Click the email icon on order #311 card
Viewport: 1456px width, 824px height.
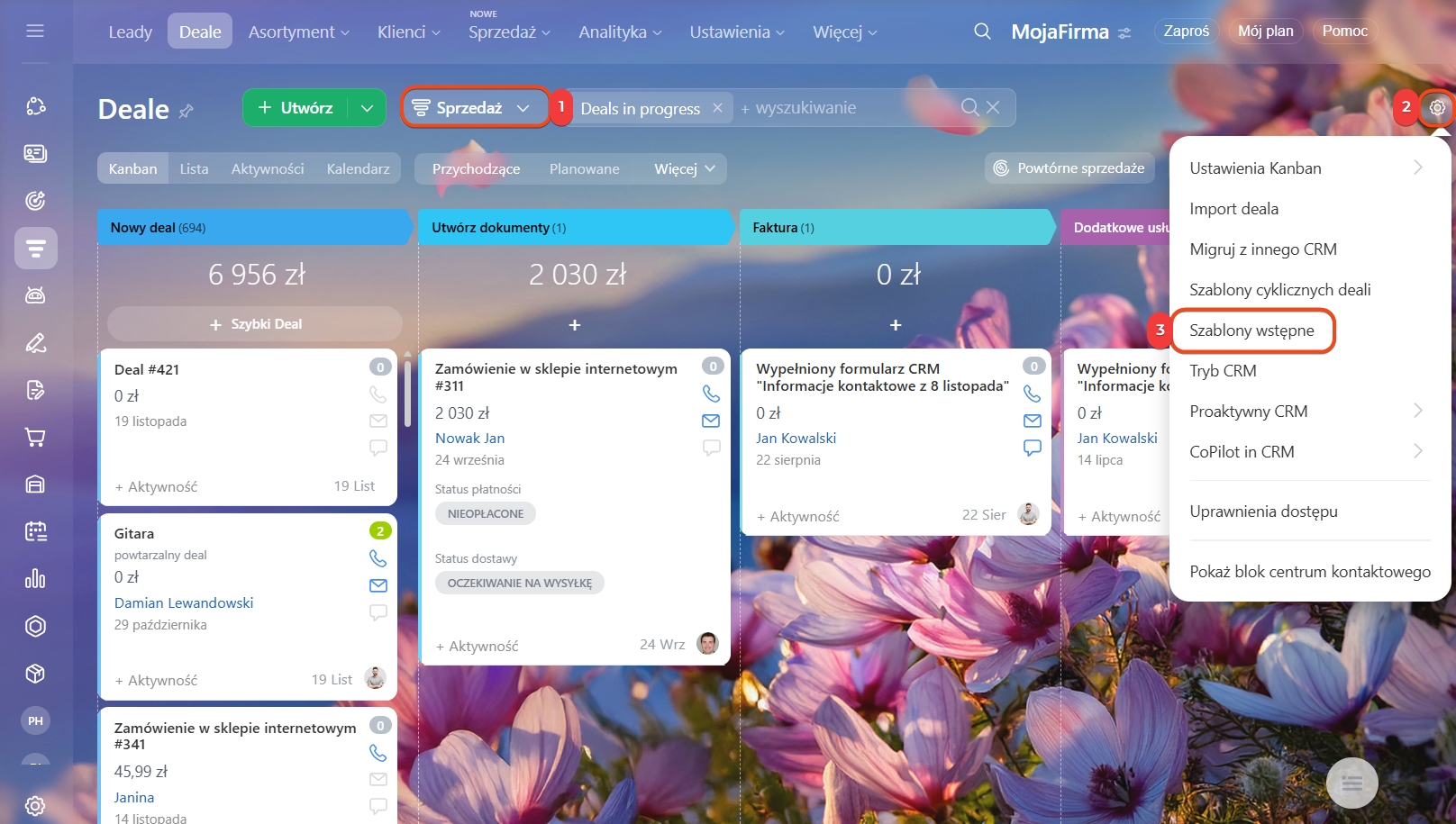pos(711,421)
